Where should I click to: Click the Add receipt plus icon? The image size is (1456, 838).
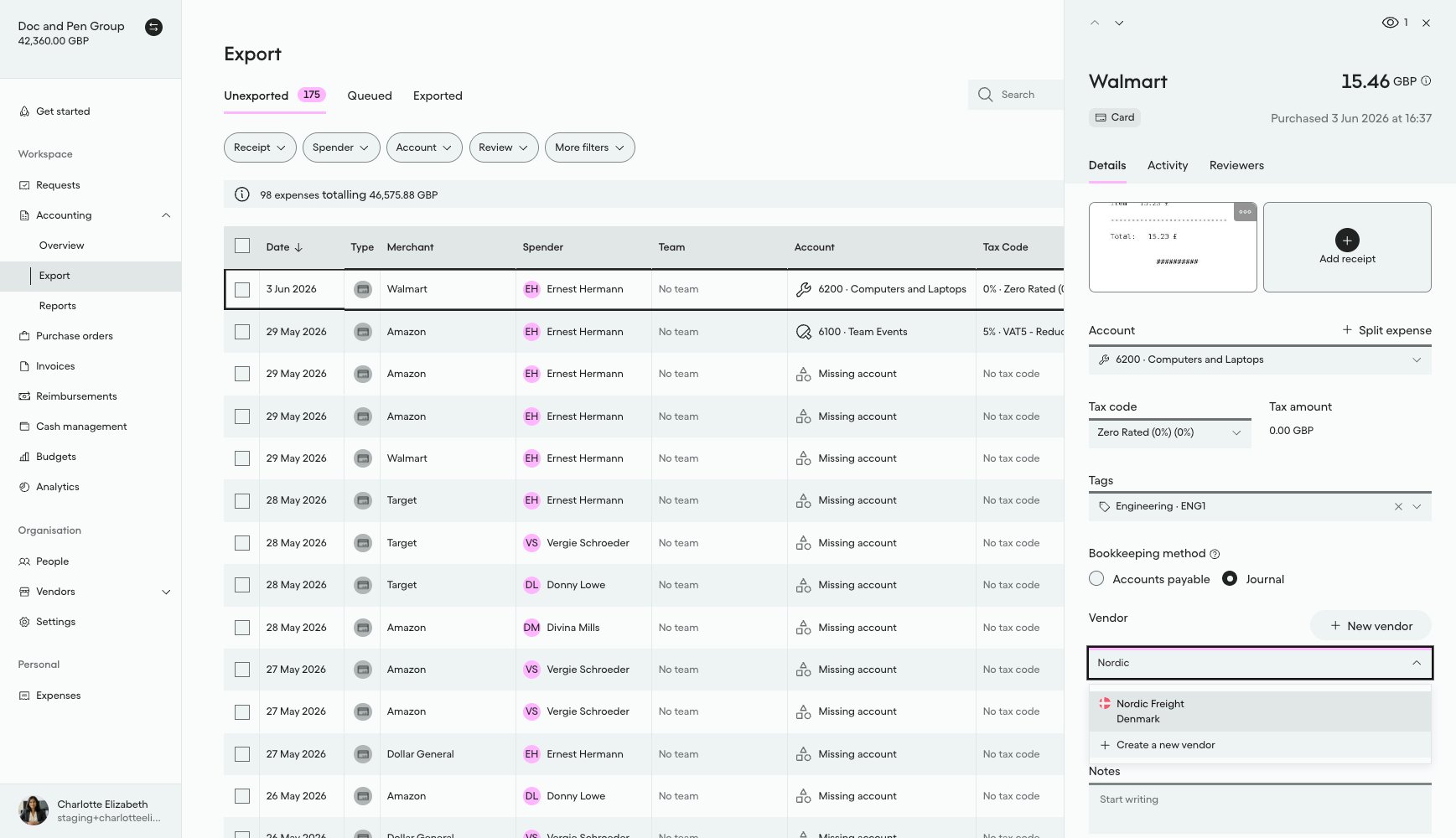(1347, 240)
